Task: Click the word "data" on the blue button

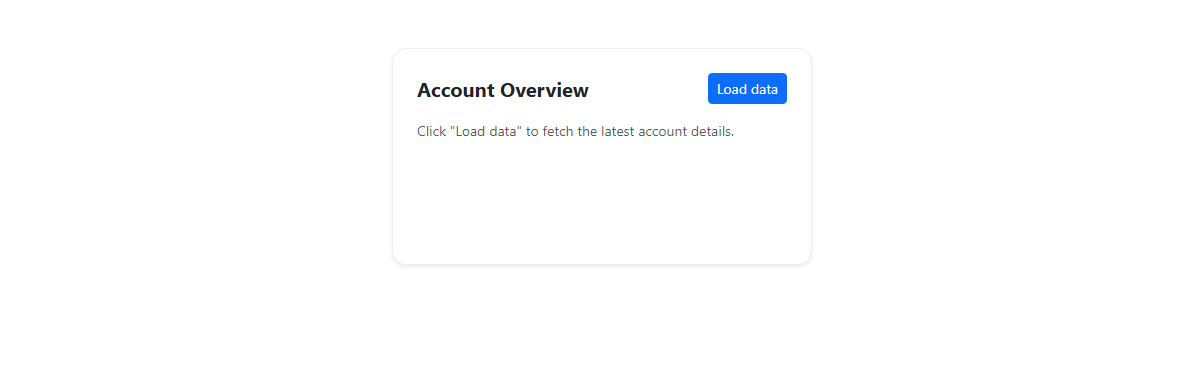Action: (764, 89)
